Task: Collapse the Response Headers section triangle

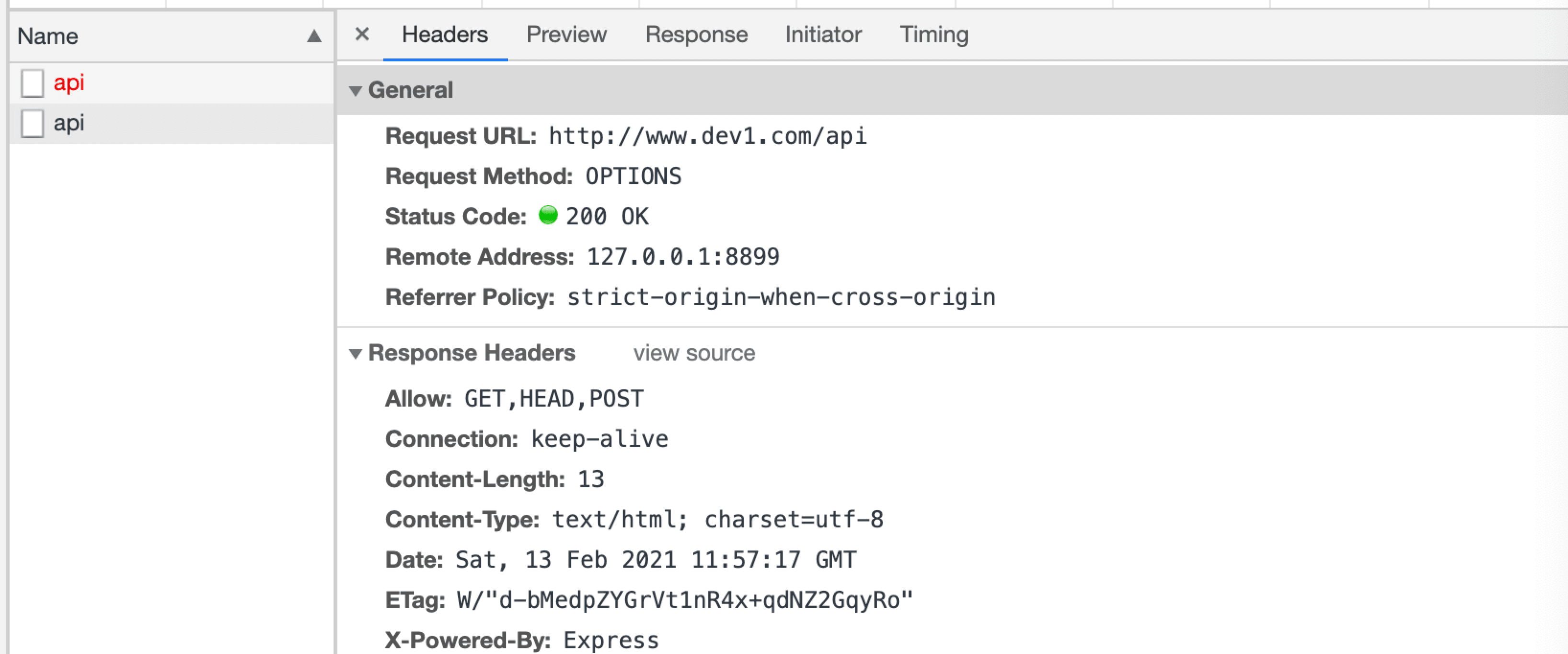Action: click(x=356, y=353)
